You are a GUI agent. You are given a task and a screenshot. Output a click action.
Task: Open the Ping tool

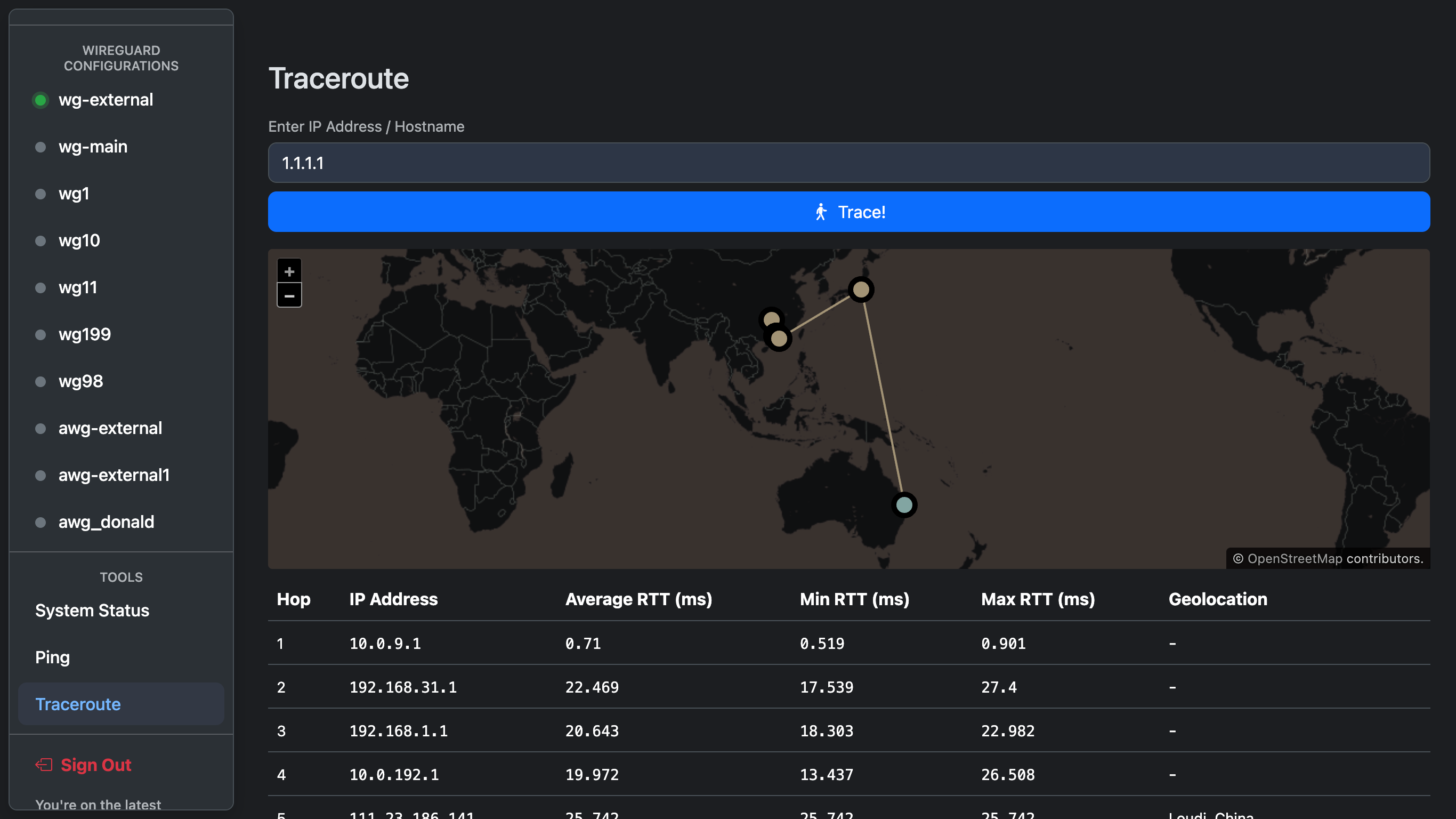tap(53, 657)
